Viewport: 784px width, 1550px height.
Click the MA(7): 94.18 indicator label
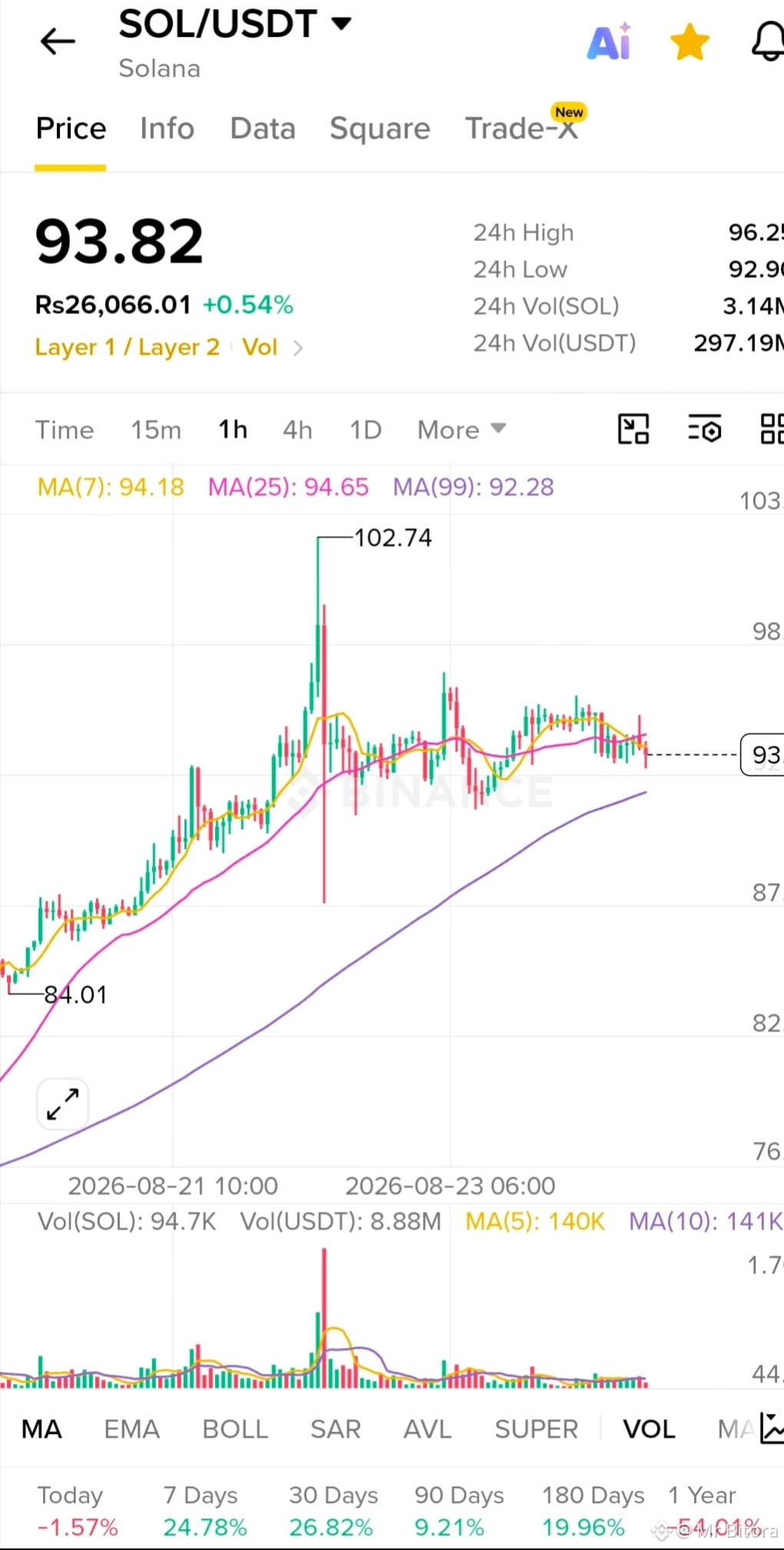[x=111, y=487]
